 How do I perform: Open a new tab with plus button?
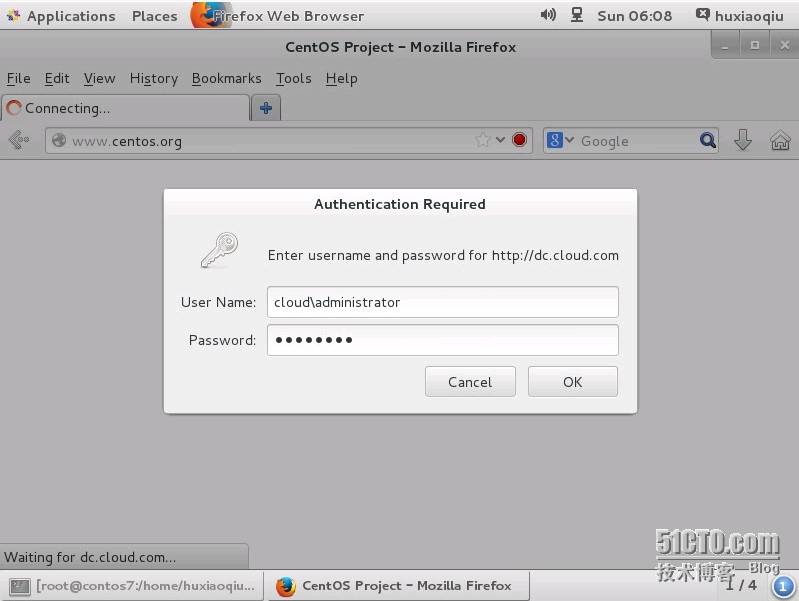265,108
